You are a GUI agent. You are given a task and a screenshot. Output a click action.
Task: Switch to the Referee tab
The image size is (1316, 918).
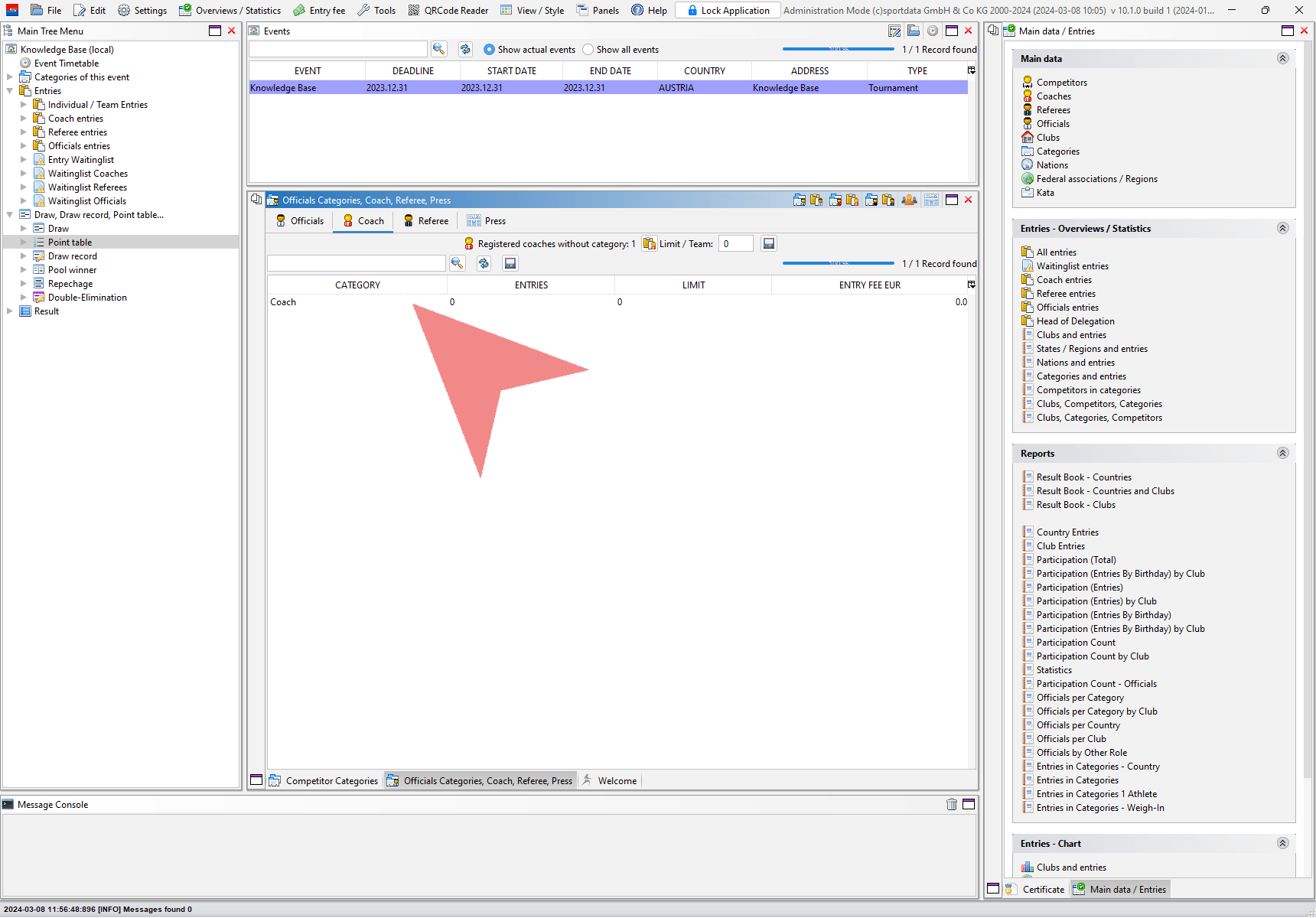pyautogui.click(x=426, y=221)
